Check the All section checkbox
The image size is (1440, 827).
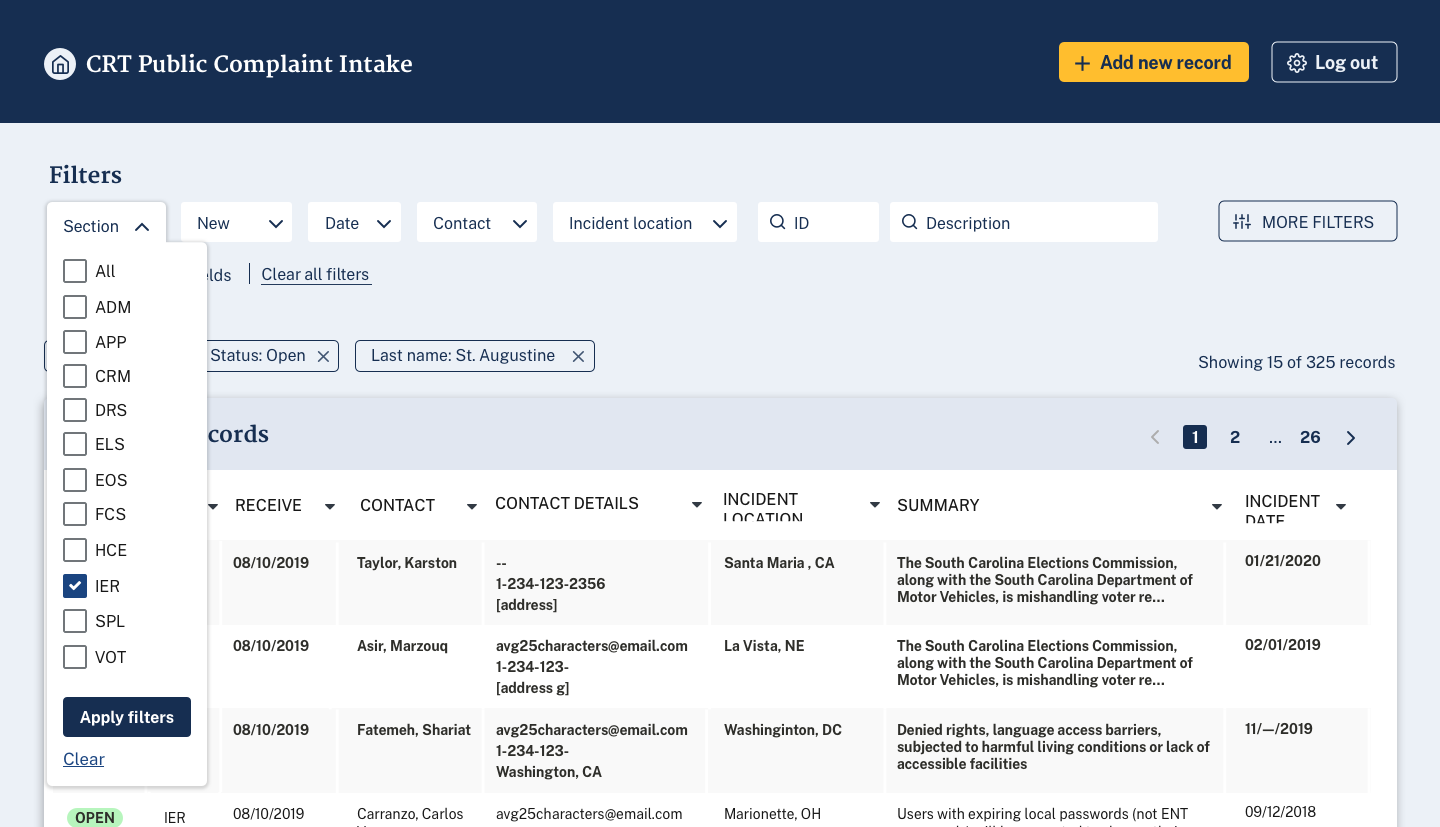point(75,271)
